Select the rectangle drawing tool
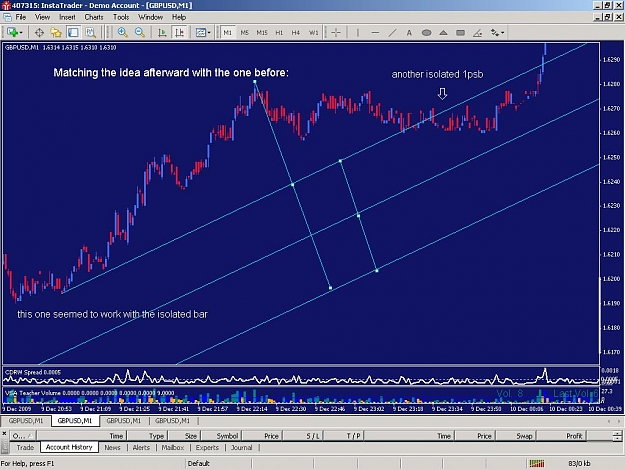The image size is (625, 469). 460,33
